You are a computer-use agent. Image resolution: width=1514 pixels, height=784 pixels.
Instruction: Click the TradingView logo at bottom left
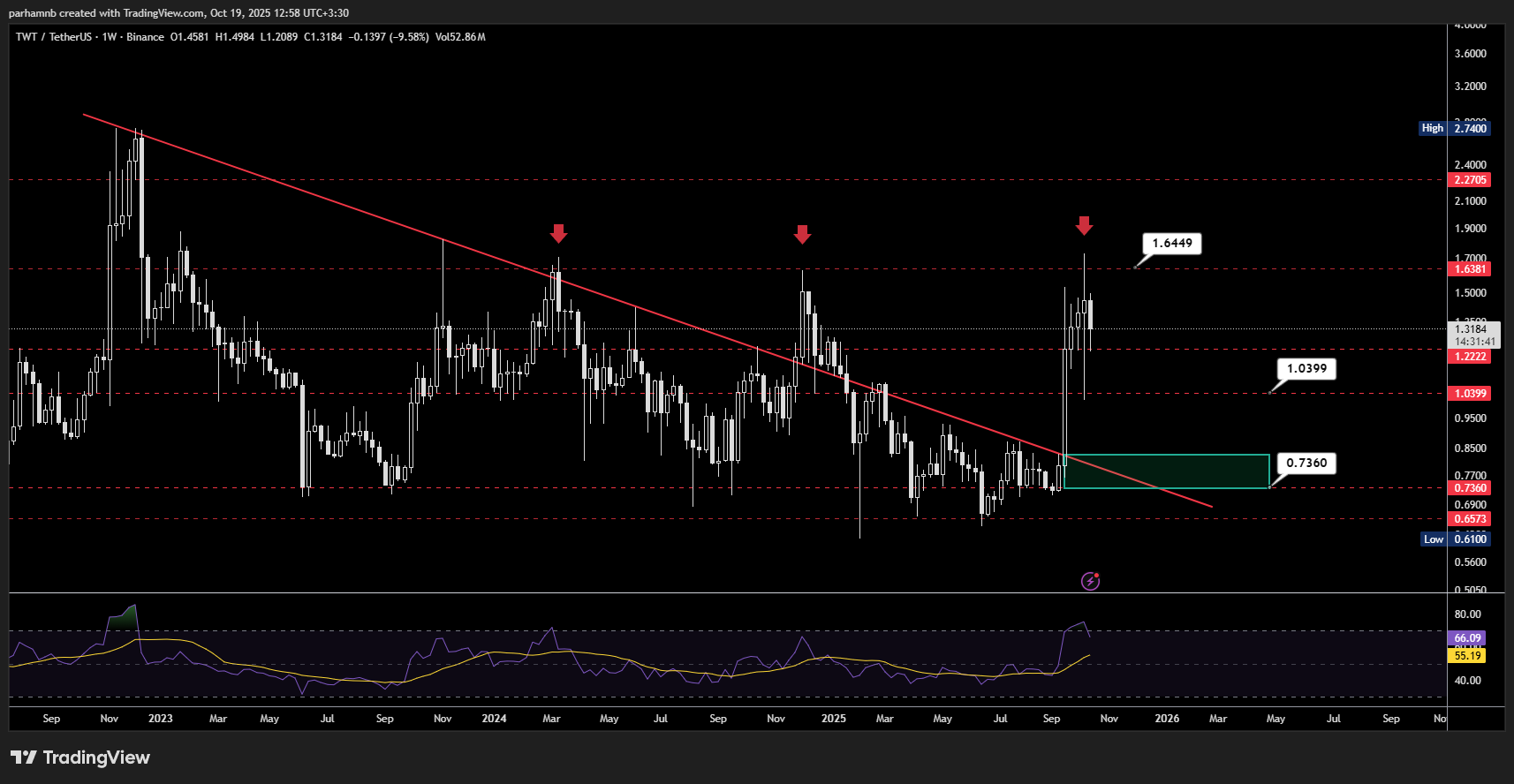coord(80,758)
